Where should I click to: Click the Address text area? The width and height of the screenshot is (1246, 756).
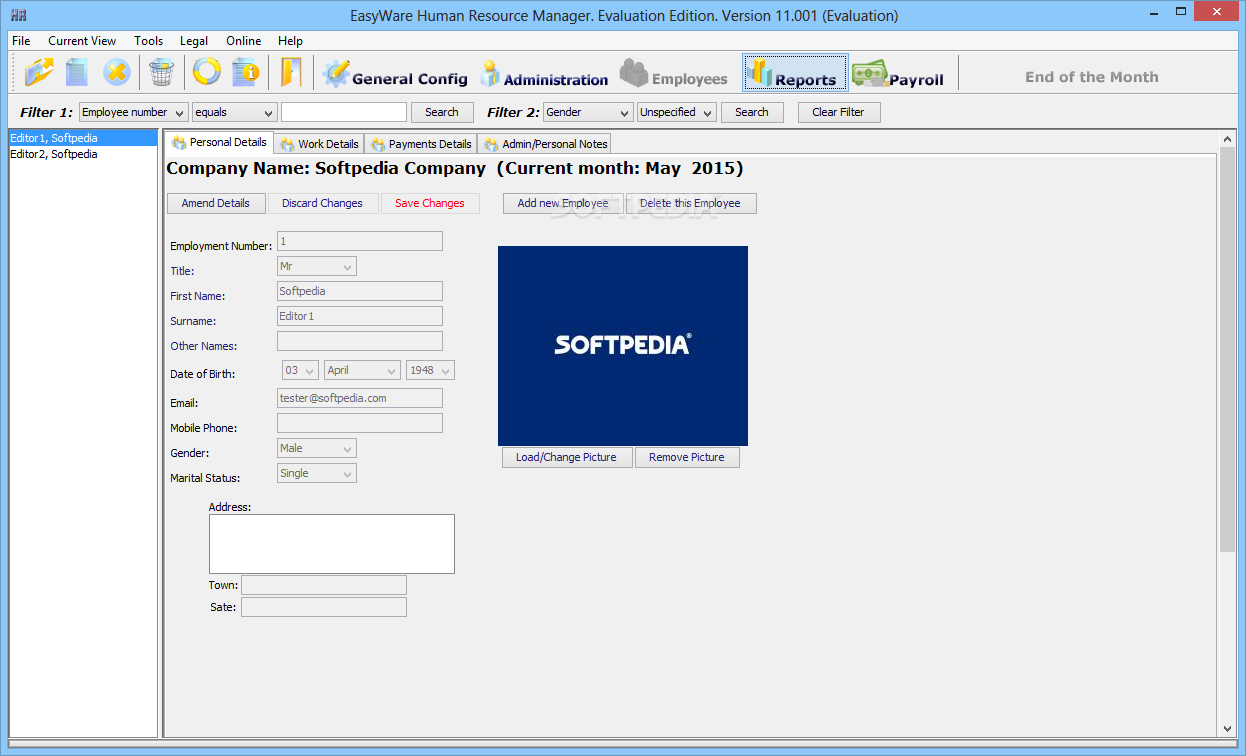[332, 544]
